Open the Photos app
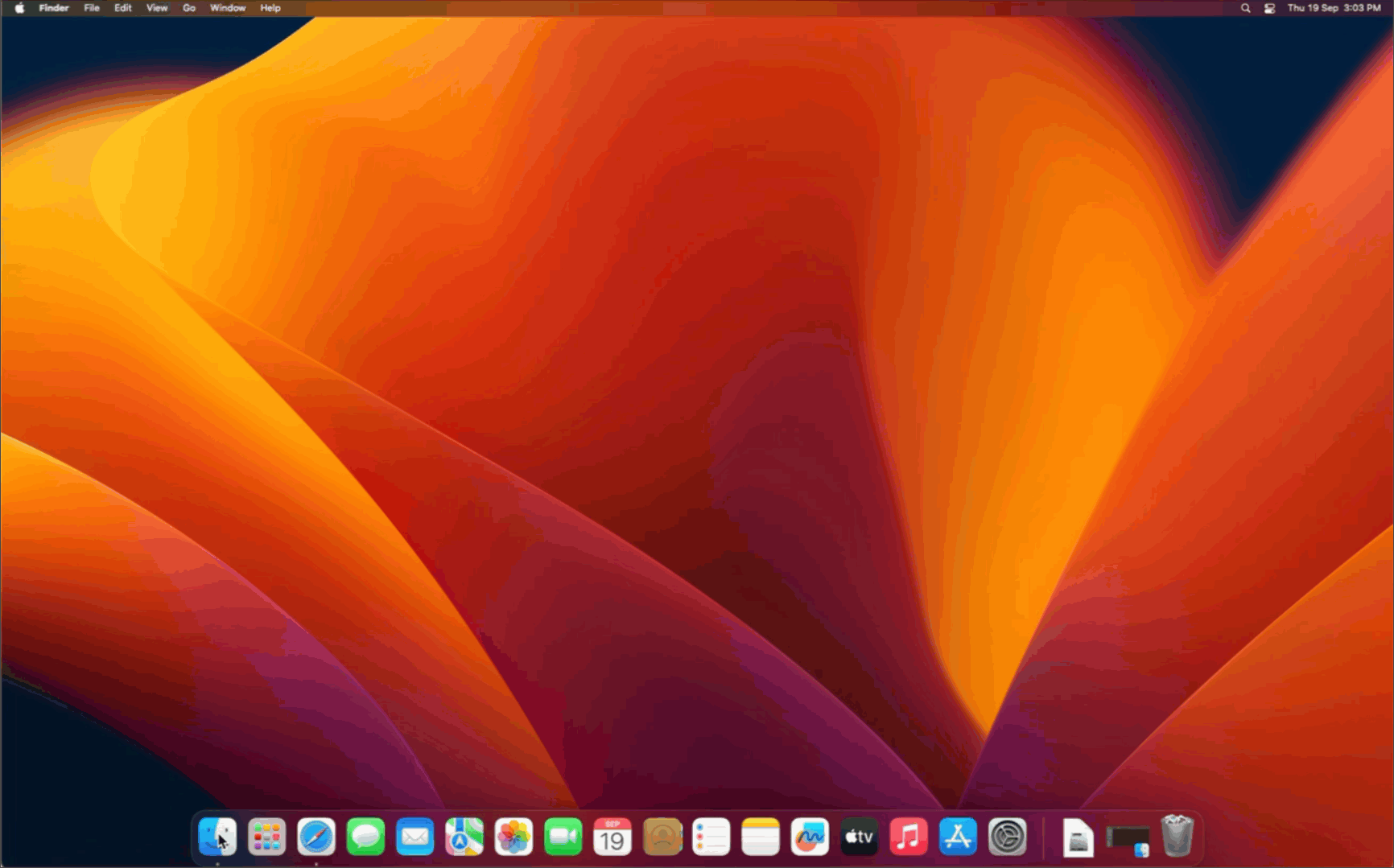 coord(513,837)
